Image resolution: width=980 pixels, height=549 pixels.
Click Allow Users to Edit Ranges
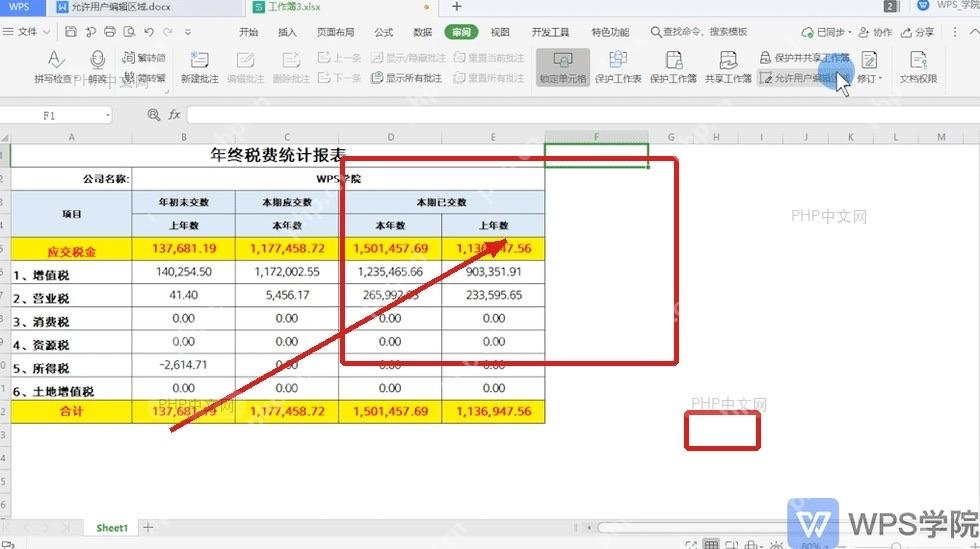coord(804,78)
